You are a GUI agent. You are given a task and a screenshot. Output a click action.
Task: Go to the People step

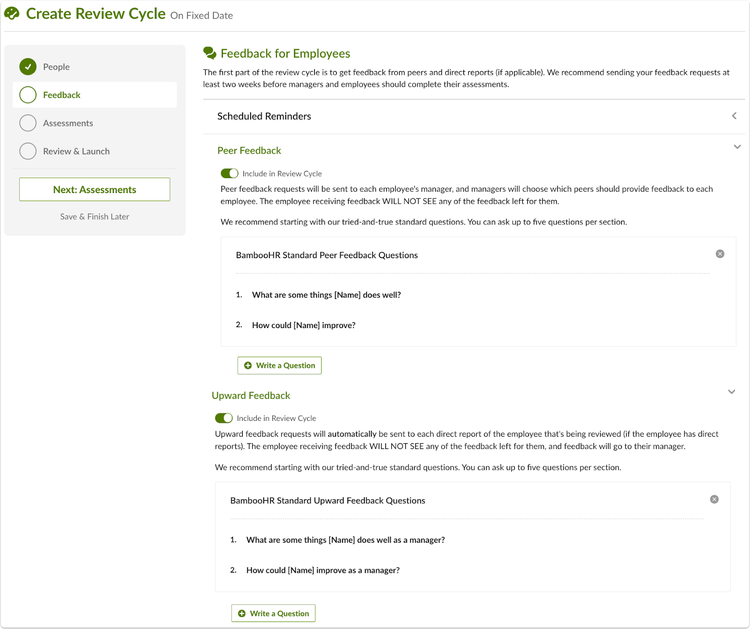[56, 67]
